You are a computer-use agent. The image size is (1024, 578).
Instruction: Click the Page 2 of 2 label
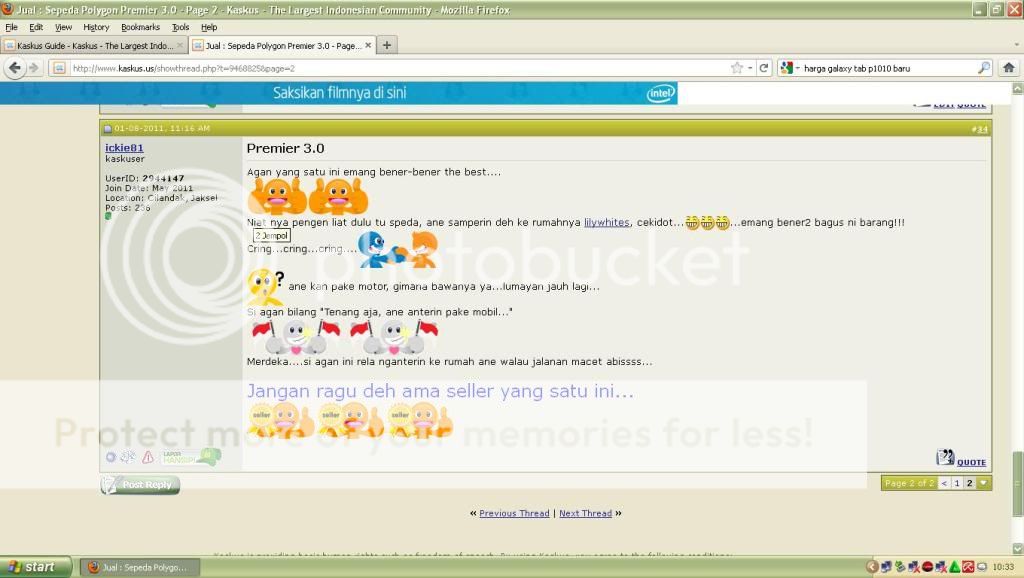pos(909,483)
